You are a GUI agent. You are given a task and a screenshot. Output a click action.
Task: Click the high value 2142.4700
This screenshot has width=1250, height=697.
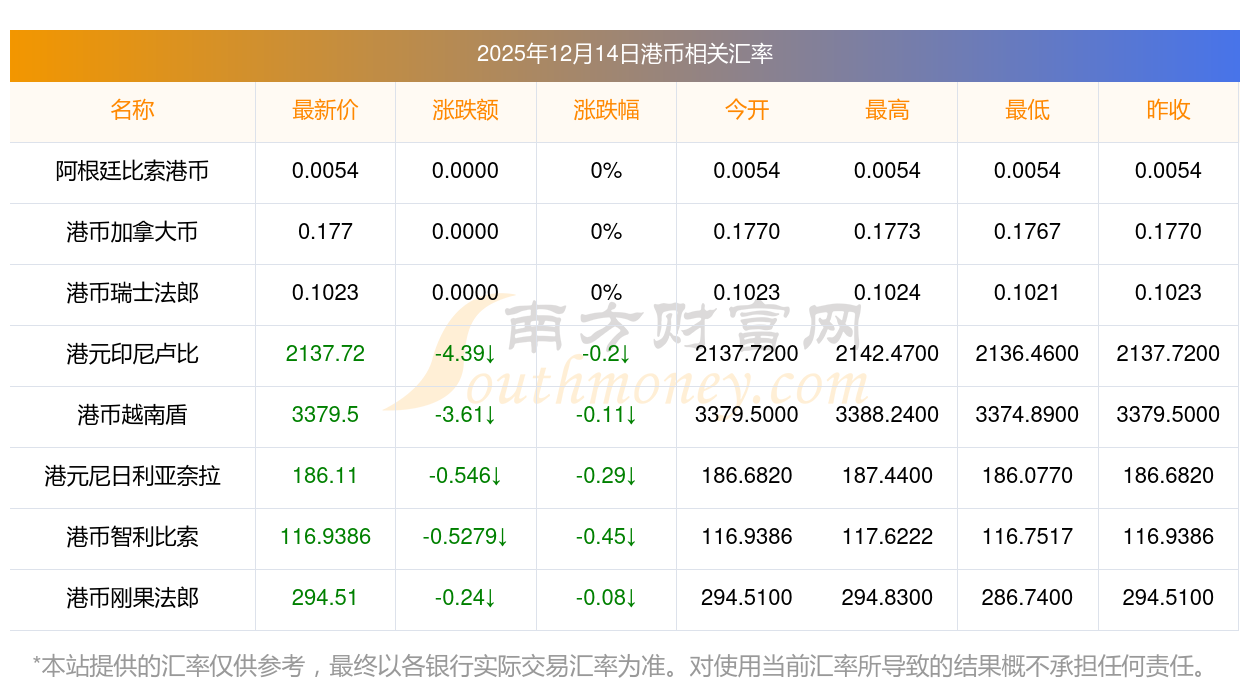click(x=887, y=354)
